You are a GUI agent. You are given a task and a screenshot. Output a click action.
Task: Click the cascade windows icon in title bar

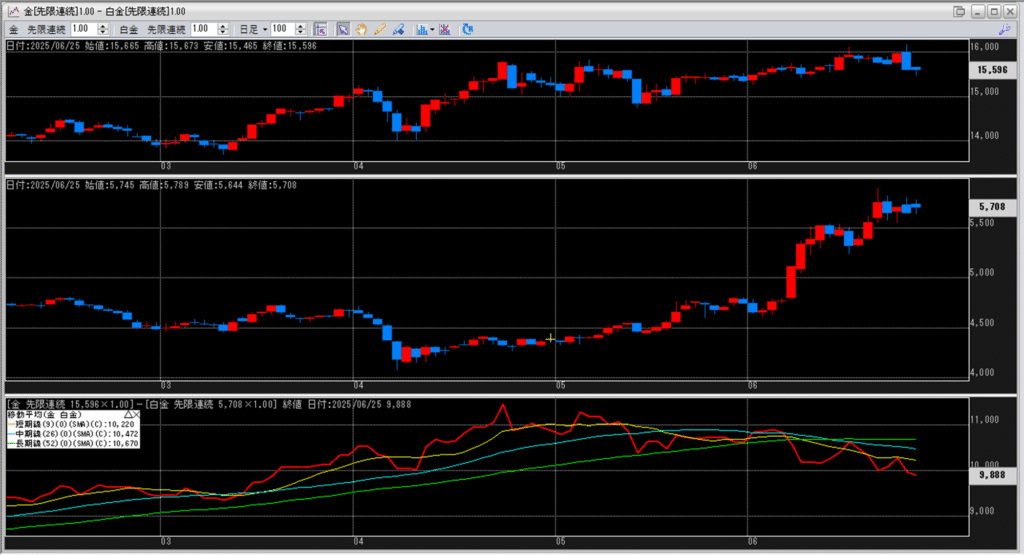pos(959,10)
